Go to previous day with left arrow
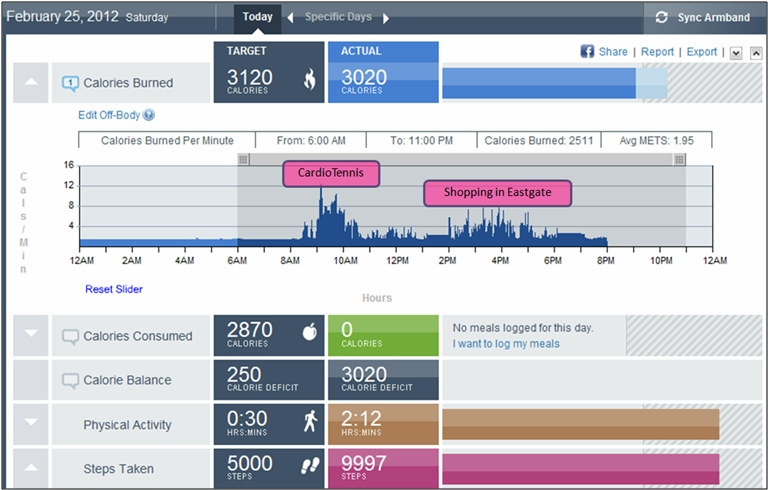This screenshot has width=768, height=490. tap(290, 18)
